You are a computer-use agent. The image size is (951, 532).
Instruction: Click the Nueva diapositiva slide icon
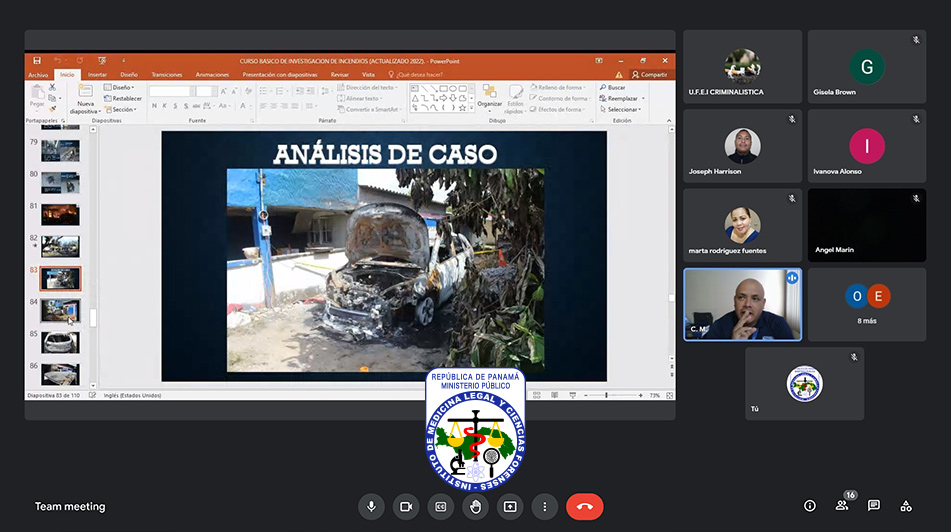tap(86, 91)
